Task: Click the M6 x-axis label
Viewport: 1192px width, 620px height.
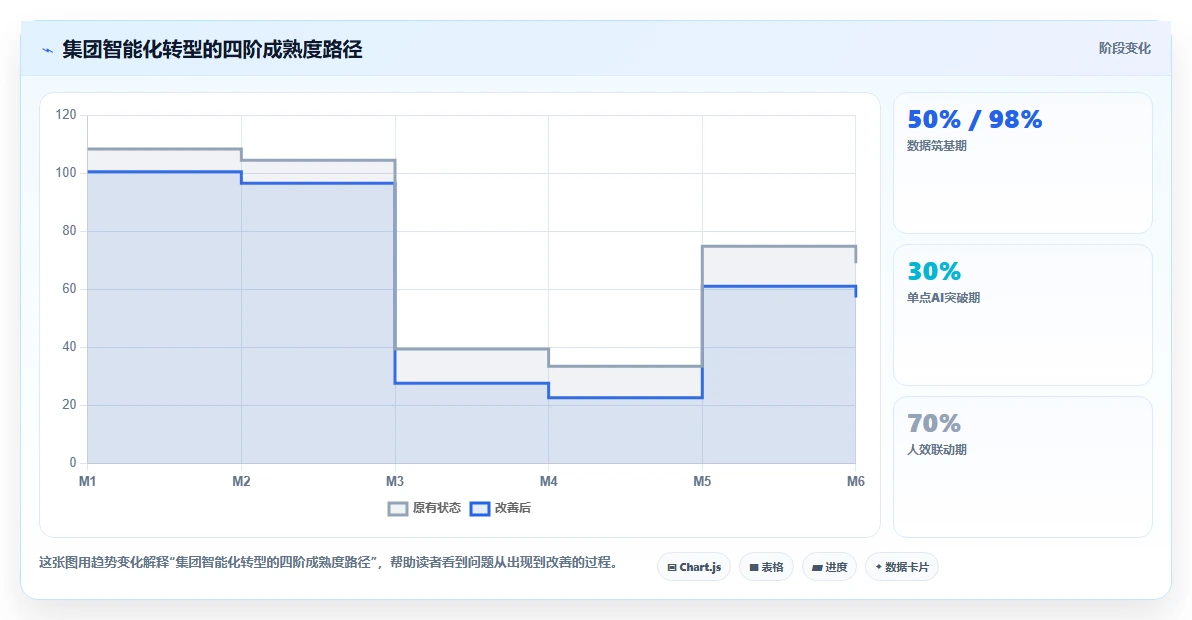Action: point(855,481)
